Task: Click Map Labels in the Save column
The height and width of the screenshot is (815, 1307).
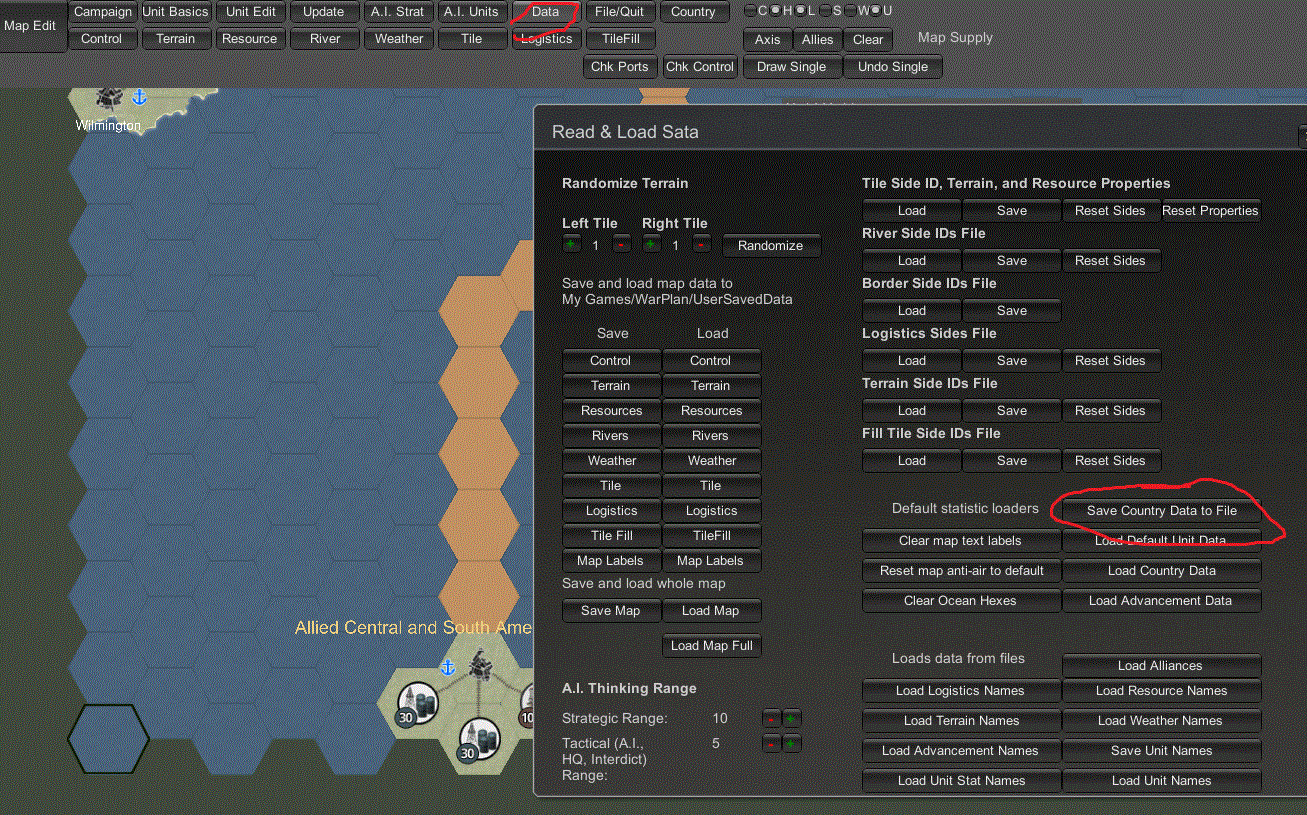Action: pyautogui.click(x=611, y=561)
